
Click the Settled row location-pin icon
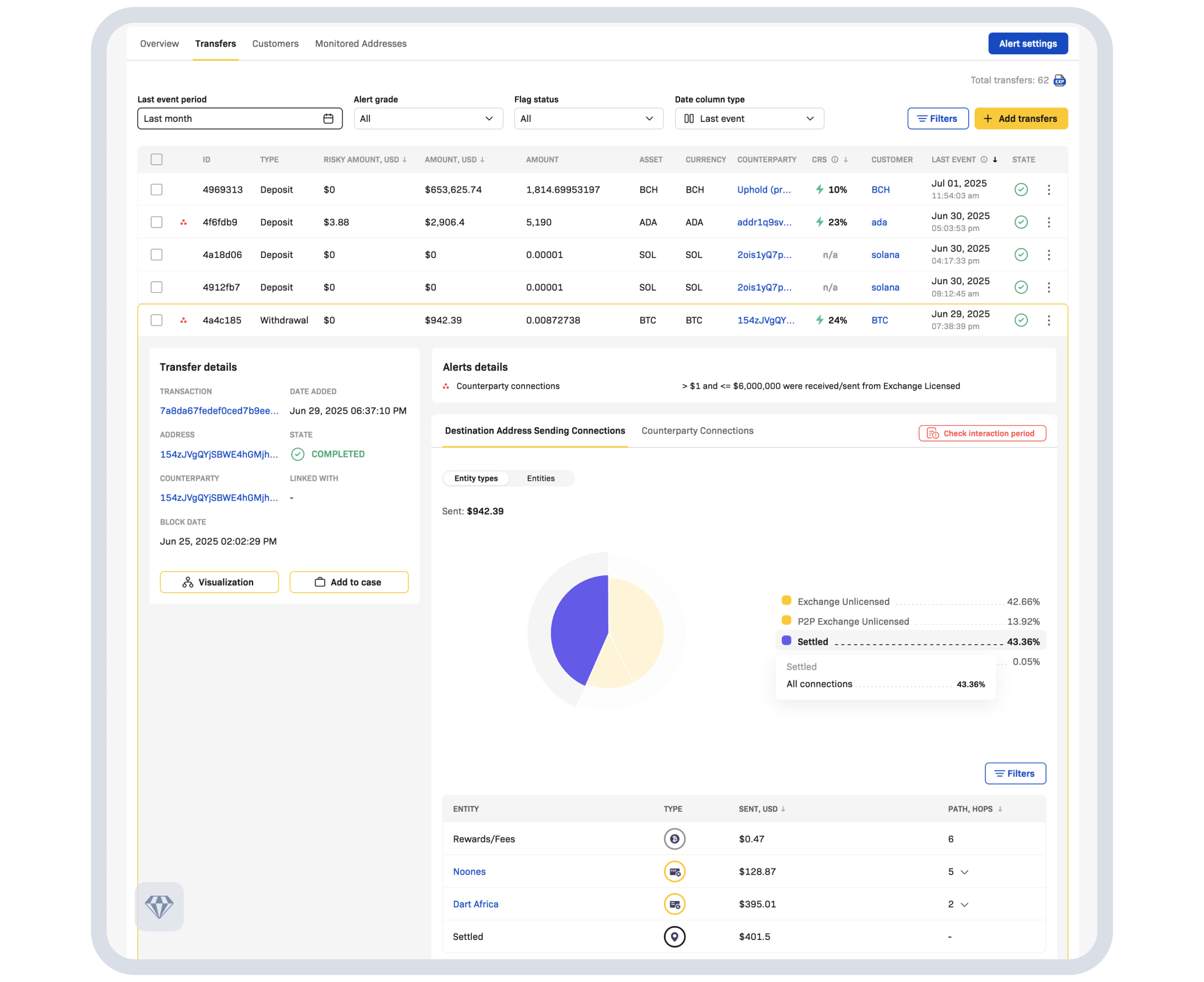pyautogui.click(x=674, y=936)
